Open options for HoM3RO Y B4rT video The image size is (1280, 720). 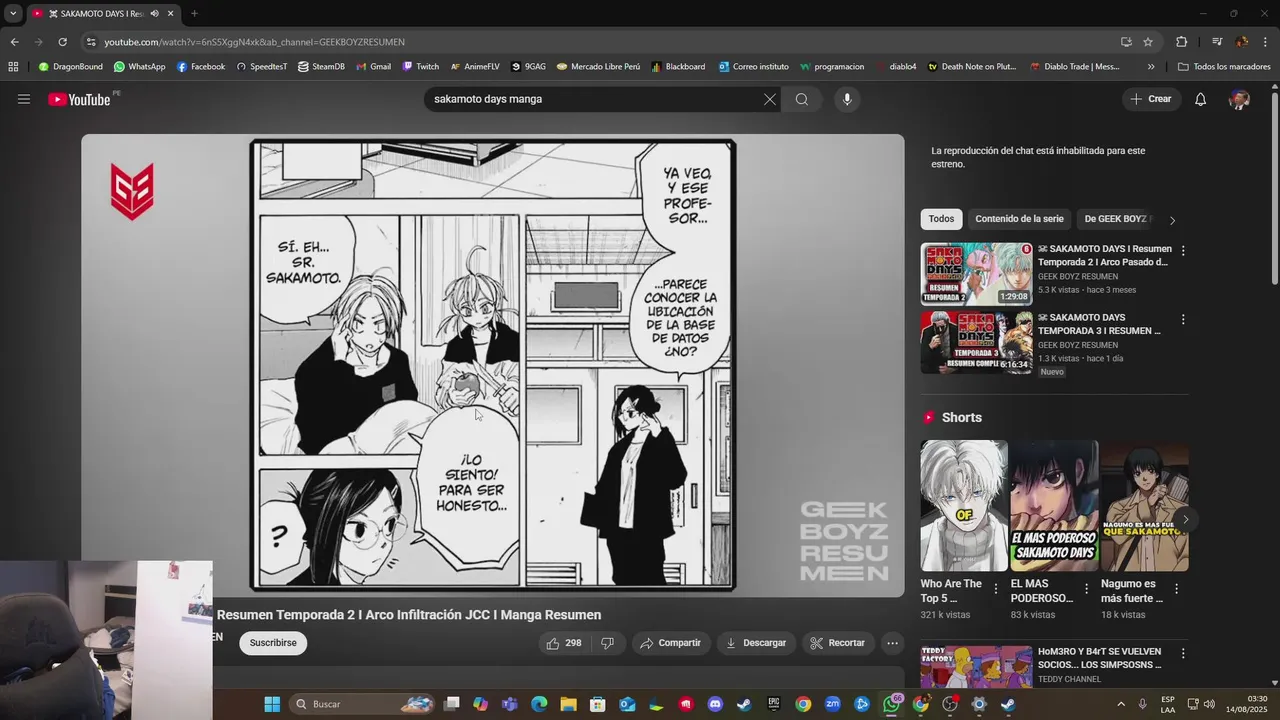point(1183,654)
